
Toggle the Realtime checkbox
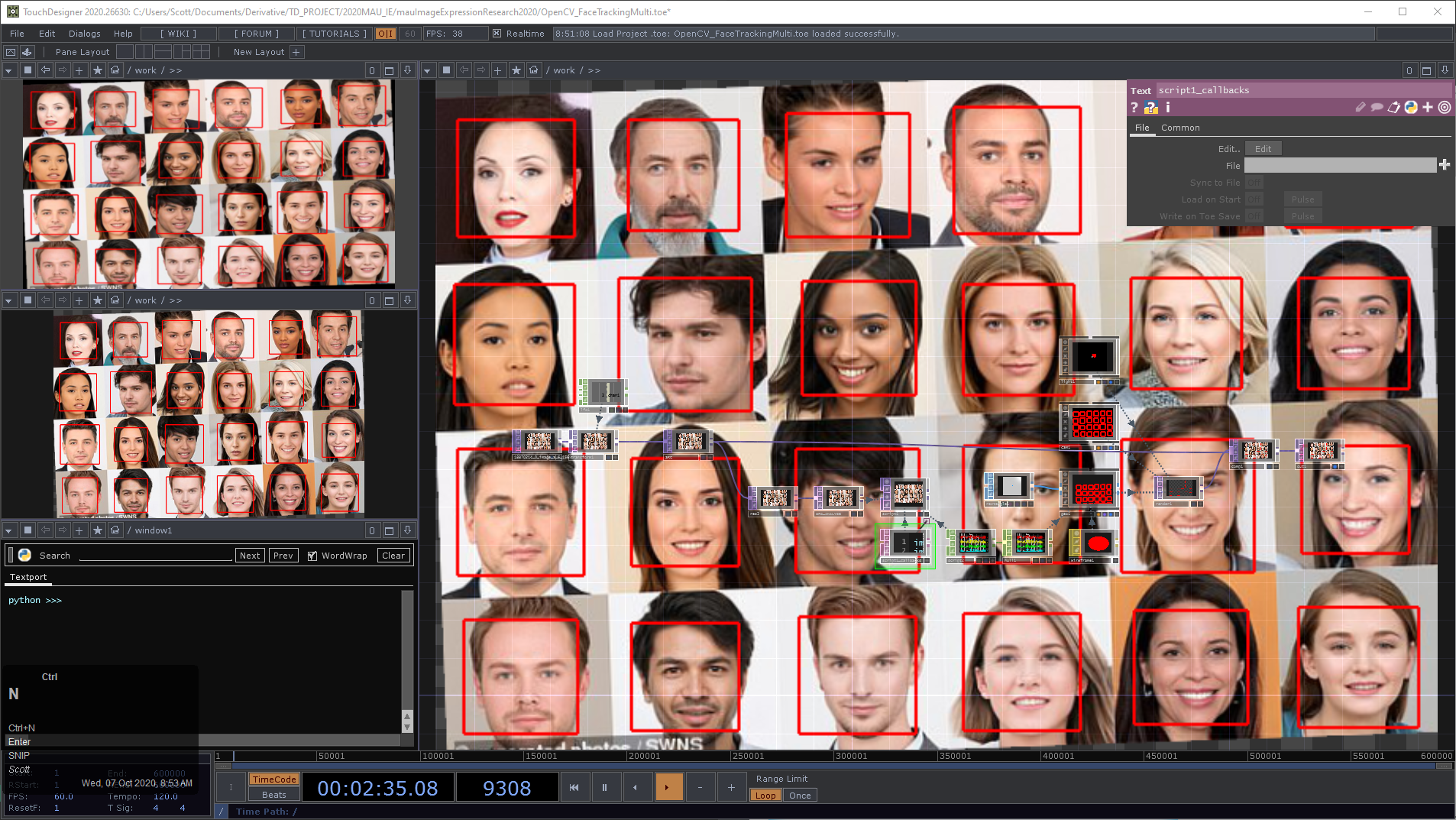coord(497,34)
